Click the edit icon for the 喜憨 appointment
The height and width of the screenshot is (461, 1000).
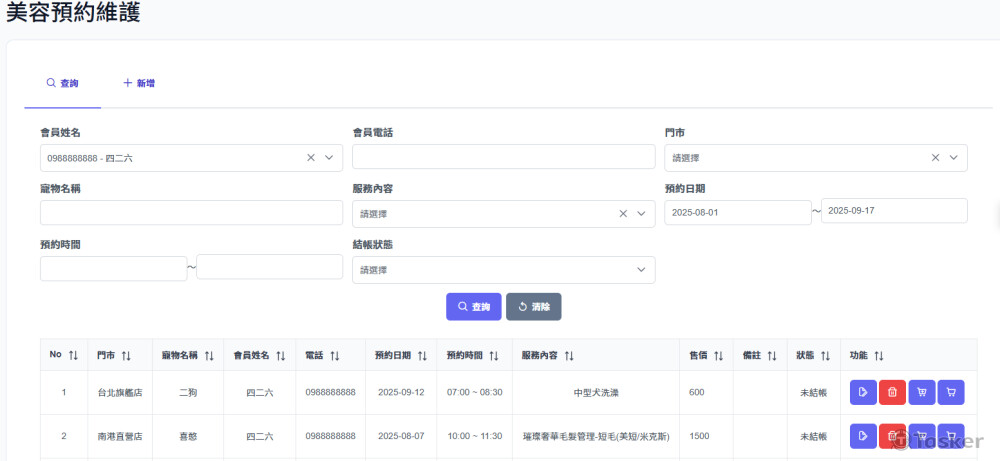pos(862,436)
